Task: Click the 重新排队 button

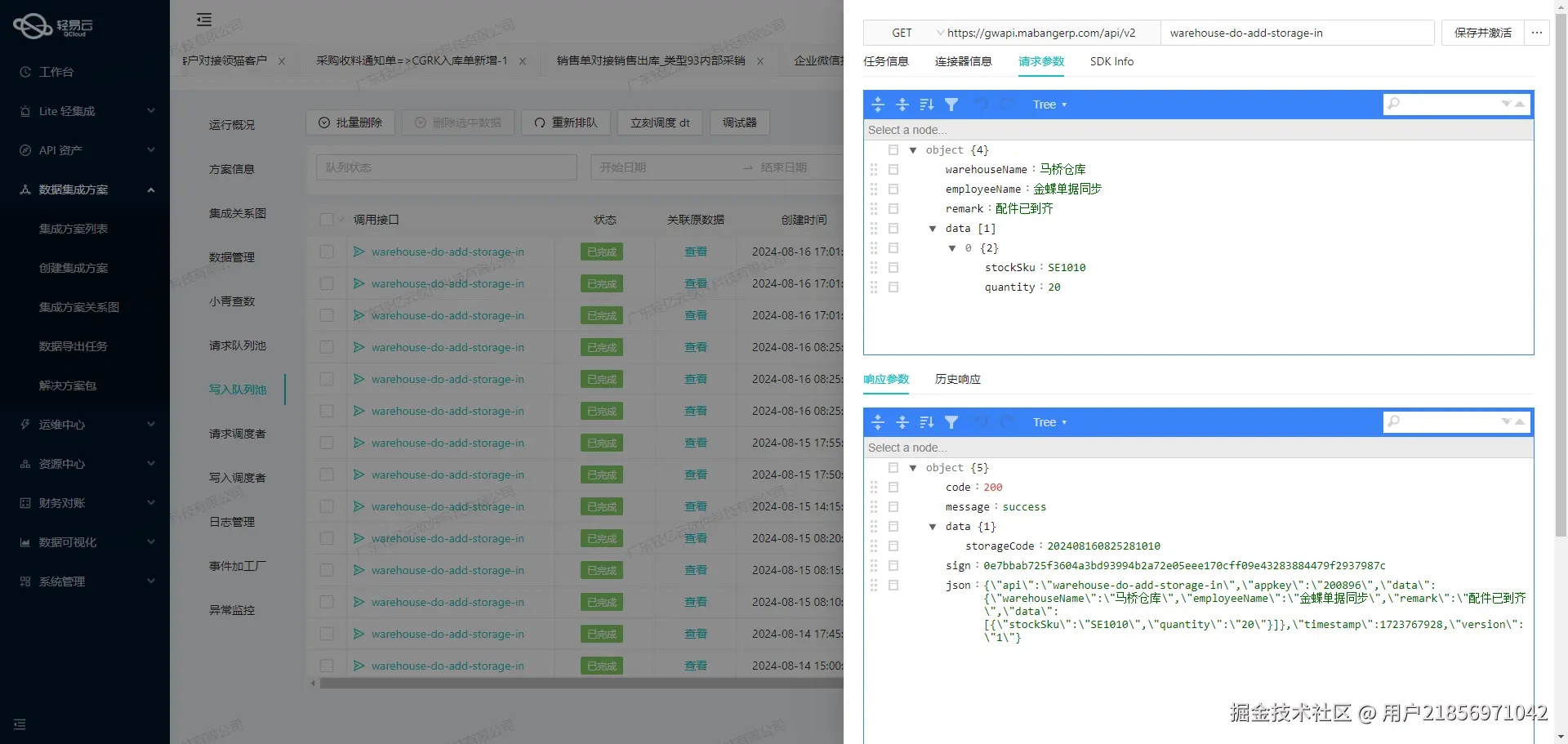Action: tap(566, 123)
